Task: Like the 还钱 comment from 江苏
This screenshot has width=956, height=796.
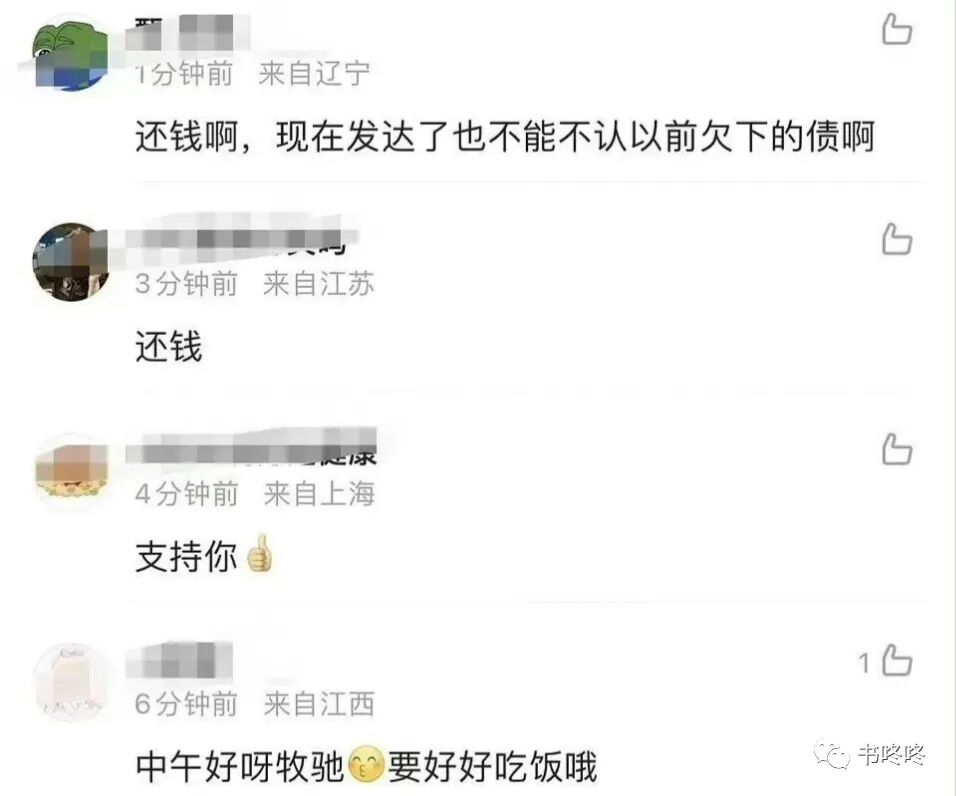Action: (897, 239)
